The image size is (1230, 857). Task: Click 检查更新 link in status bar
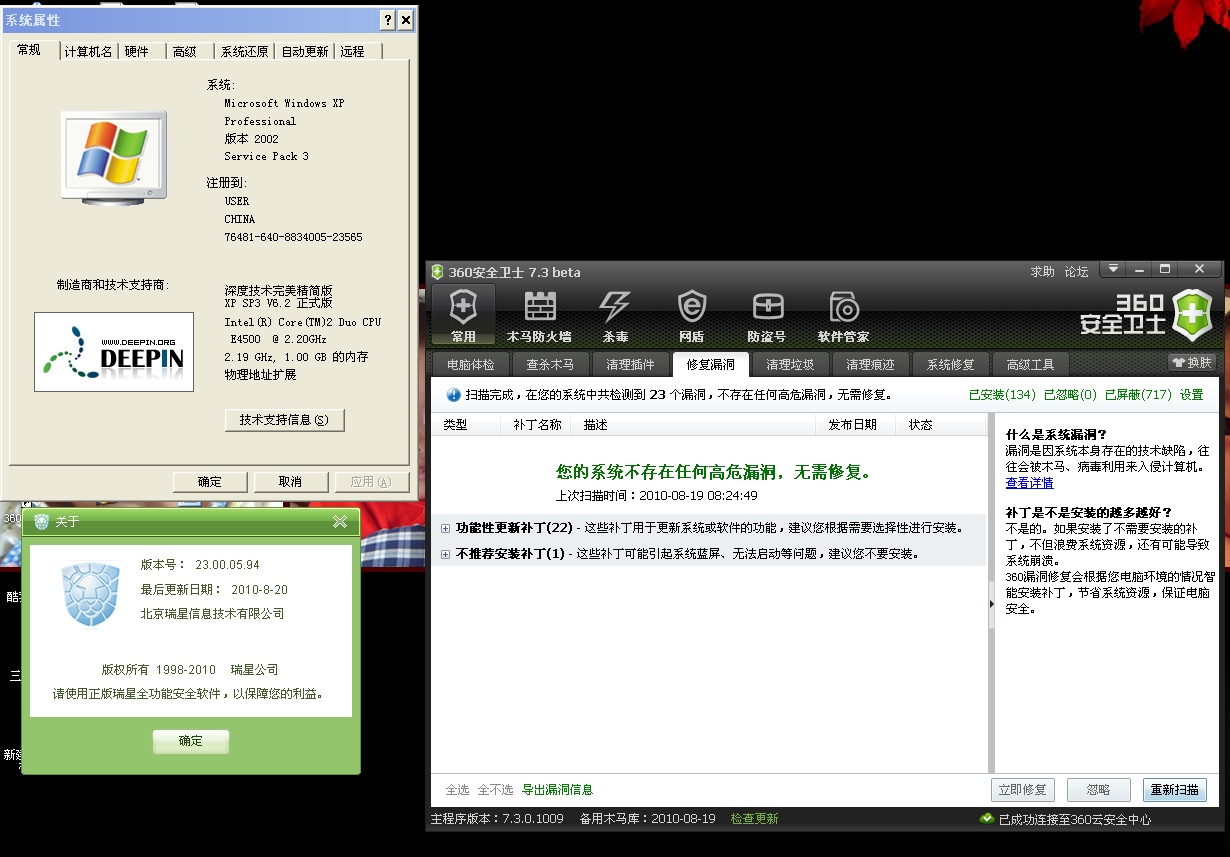[x=754, y=819]
